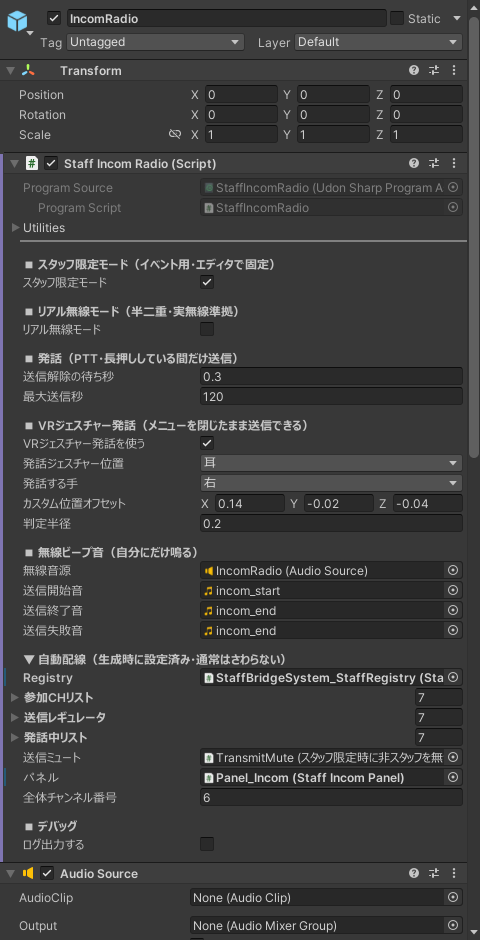This screenshot has width=480, height=940.
Task: Click the Scale Z field
Action: 426,134
